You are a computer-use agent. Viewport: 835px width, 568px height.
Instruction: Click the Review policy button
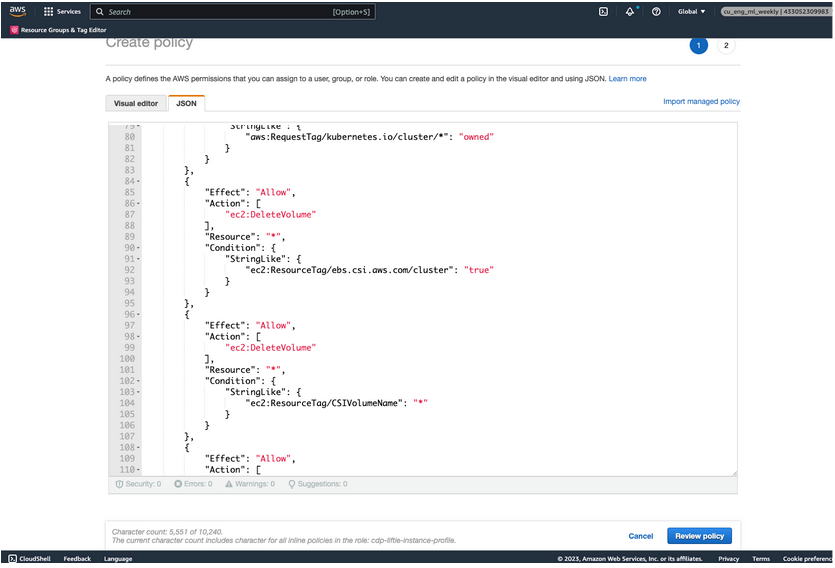[699, 536]
